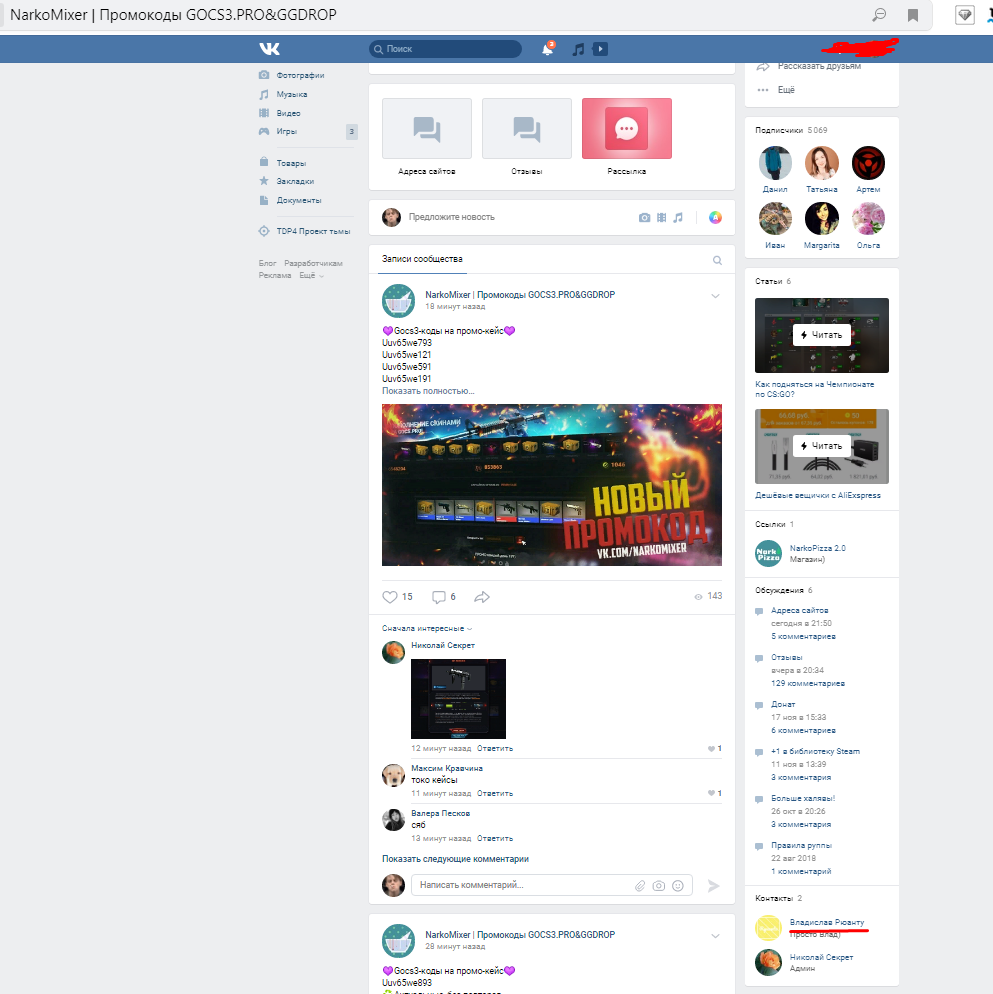This screenshot has height=994, width=993.
Task: Click the video play icon in header
Action: coord(600,49)
